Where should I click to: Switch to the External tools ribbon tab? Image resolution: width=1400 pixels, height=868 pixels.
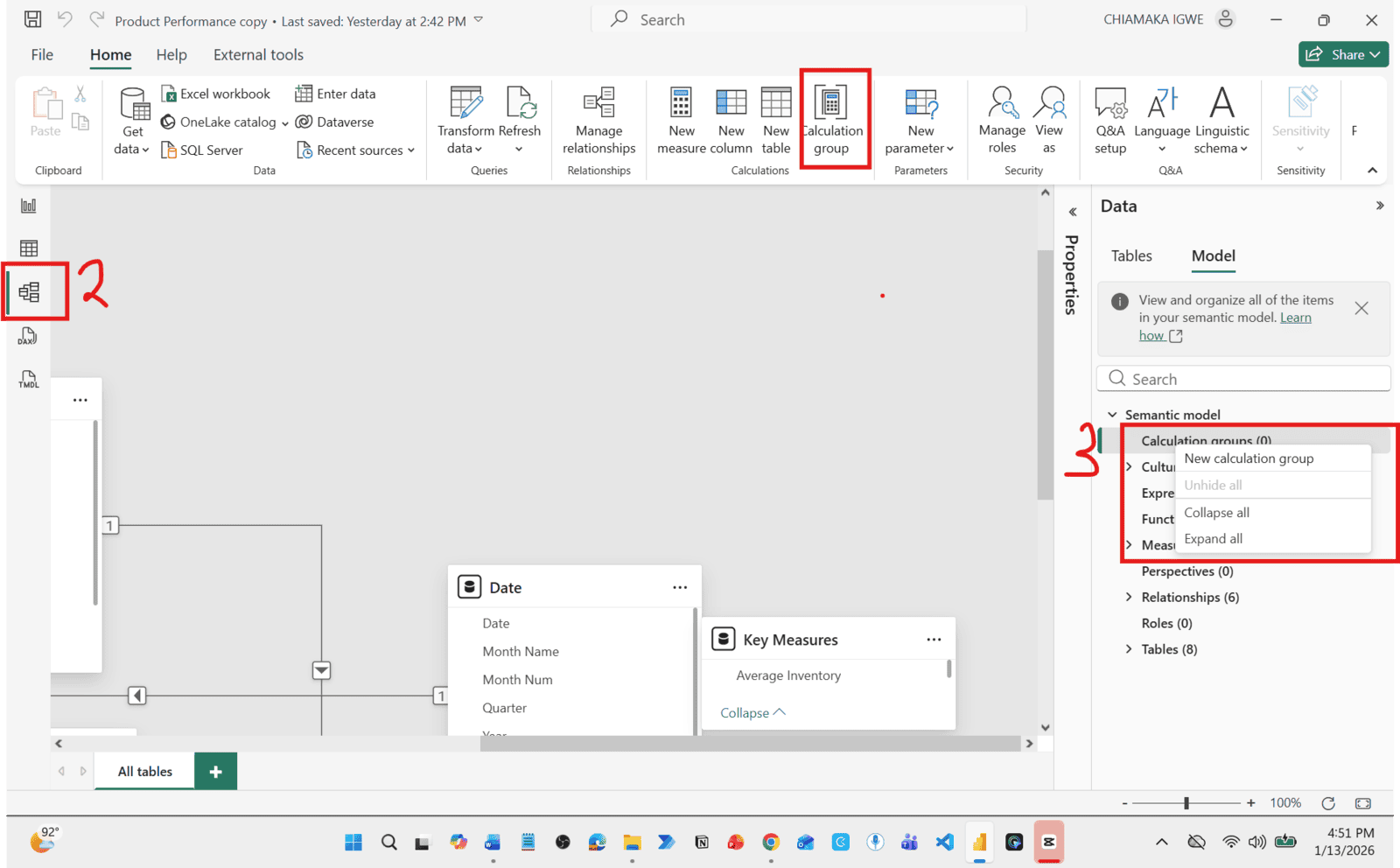[x=257, y=54]
